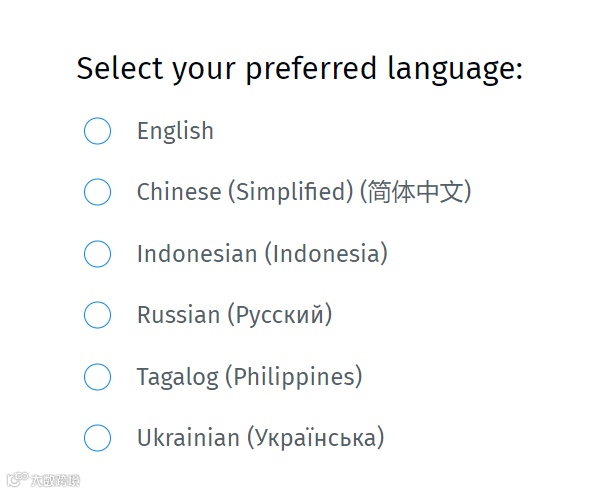
Task: Click the "(Philippines)" parenthetical text
Action: (294, 376)
